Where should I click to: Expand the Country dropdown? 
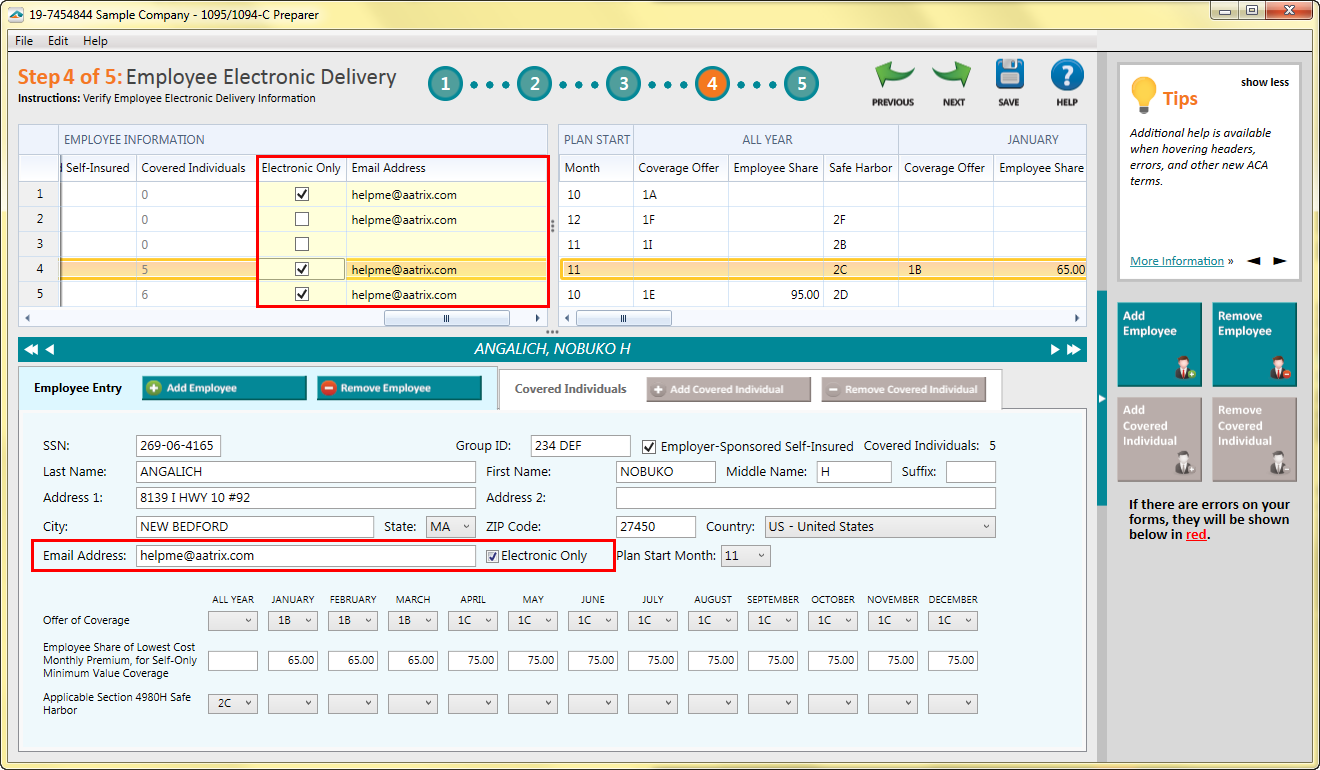point(880,527)
